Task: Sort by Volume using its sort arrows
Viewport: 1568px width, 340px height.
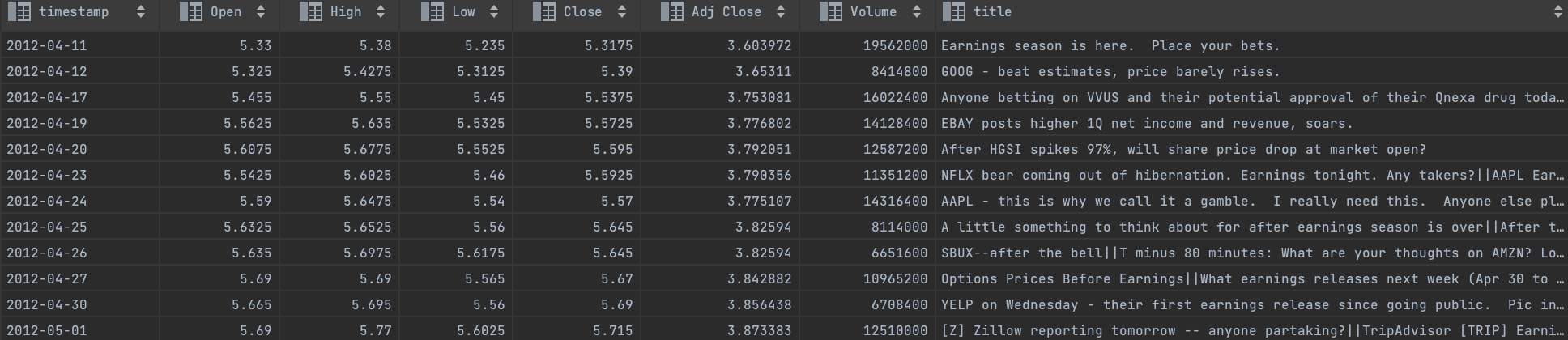Action: click(917, 12)
